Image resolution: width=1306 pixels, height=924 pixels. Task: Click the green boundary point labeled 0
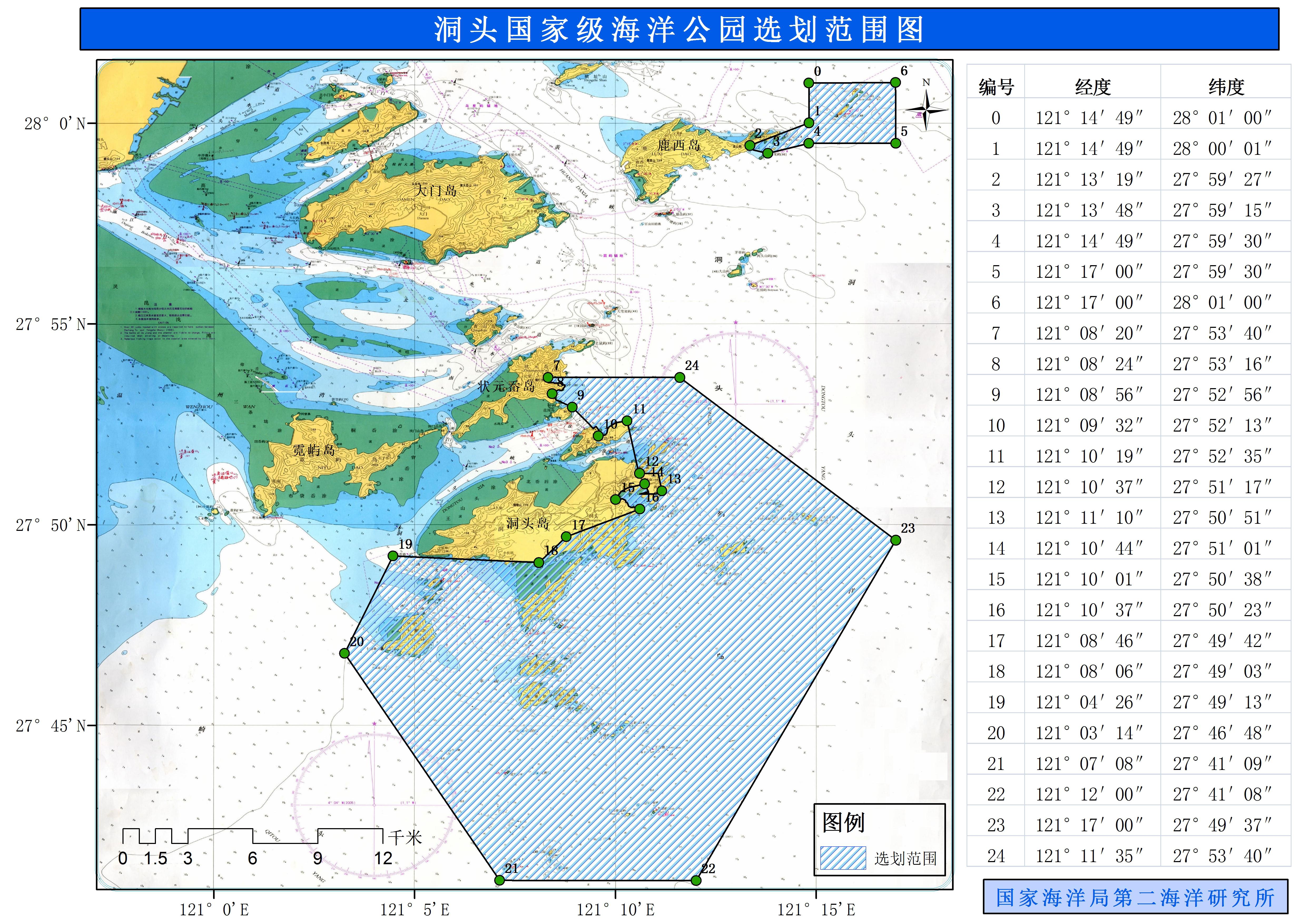(x=809, y=83)
